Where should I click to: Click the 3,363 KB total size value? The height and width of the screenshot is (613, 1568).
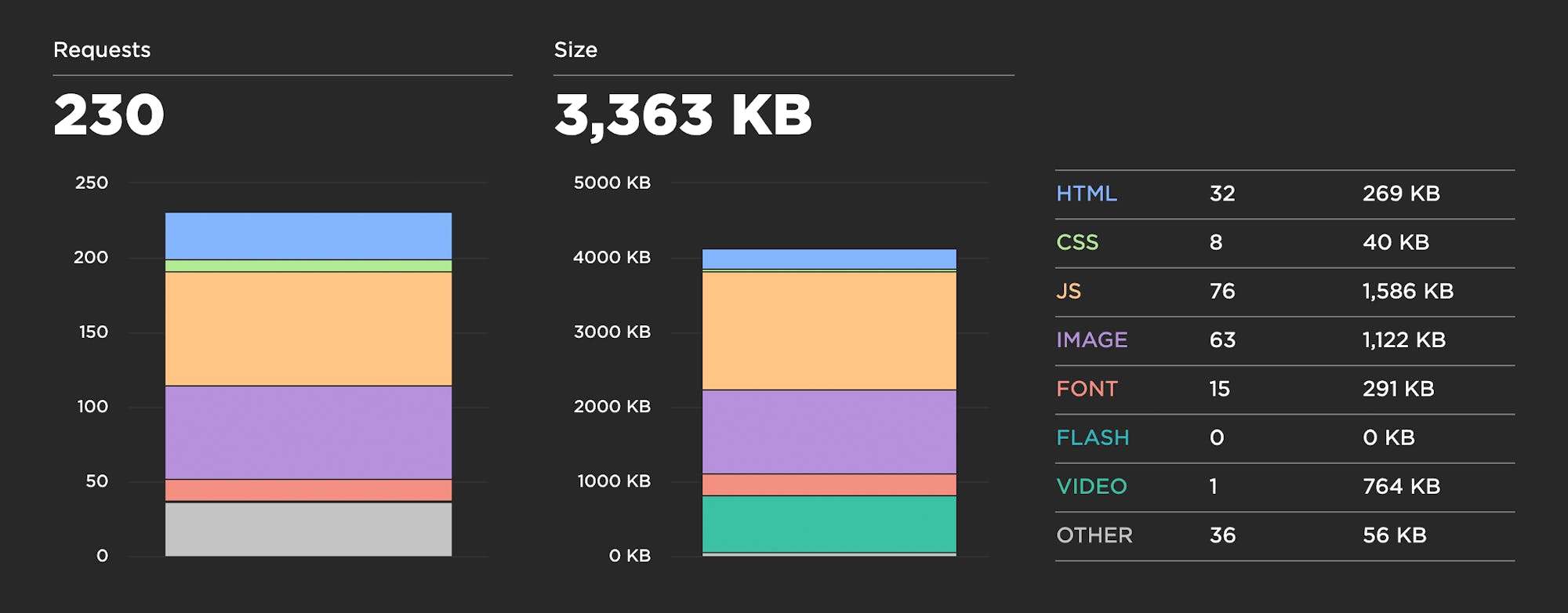[683, 115]
